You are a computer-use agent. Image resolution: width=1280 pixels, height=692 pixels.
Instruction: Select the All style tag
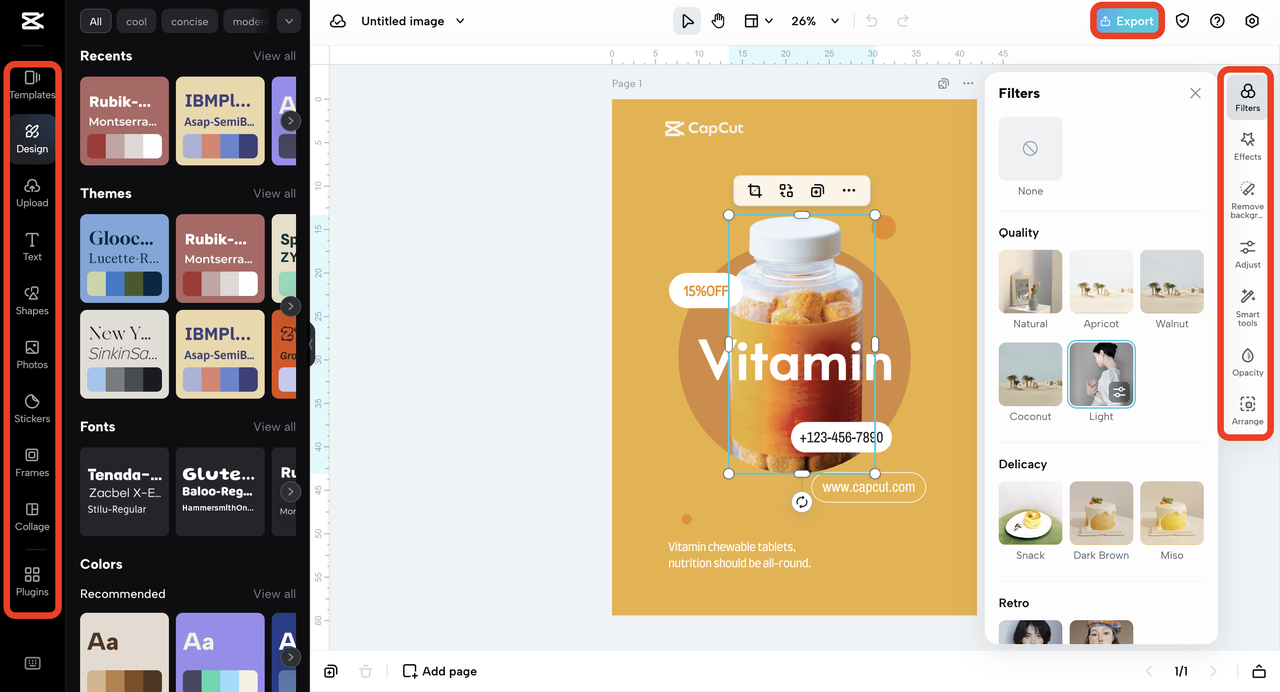pos(95,21)
